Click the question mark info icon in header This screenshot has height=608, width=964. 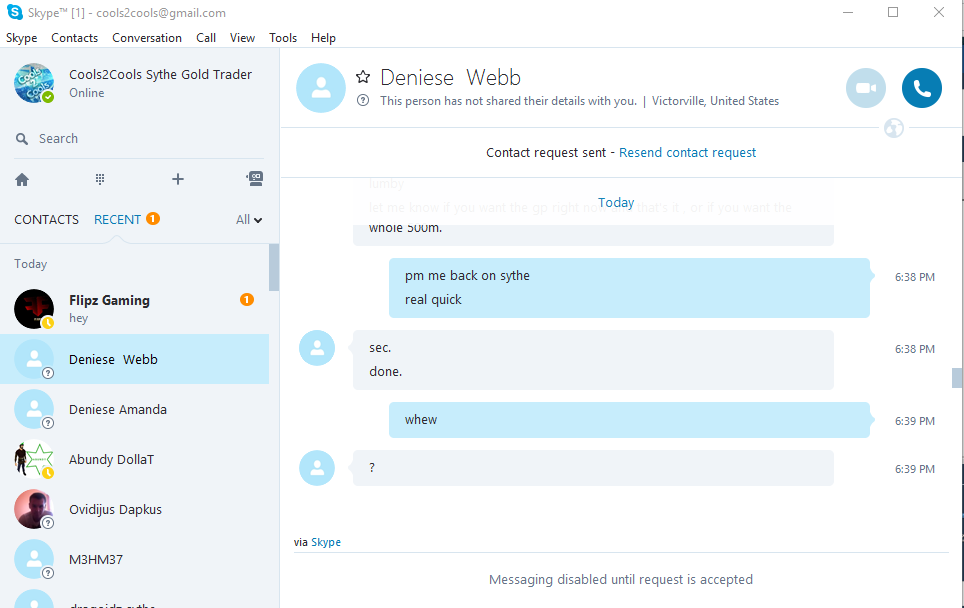click(x=363, y=100)
